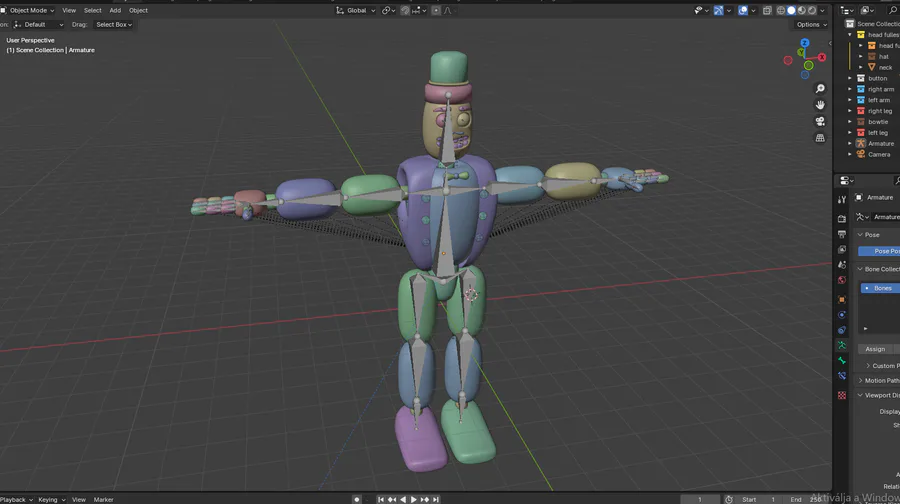Select the Armature object in outliner
The height and width of the screenshot is (504, 900).
coord(880,144)
